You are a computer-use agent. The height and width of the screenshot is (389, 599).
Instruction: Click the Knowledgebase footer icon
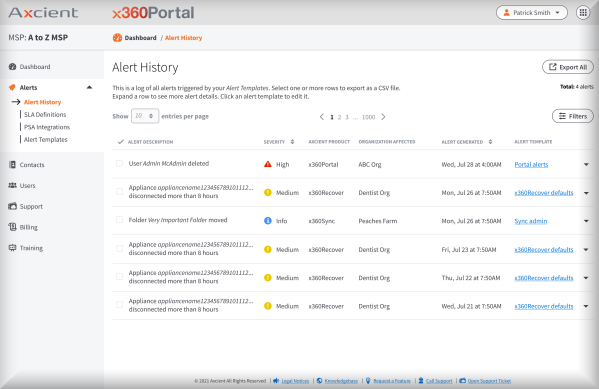click(319, 381)
